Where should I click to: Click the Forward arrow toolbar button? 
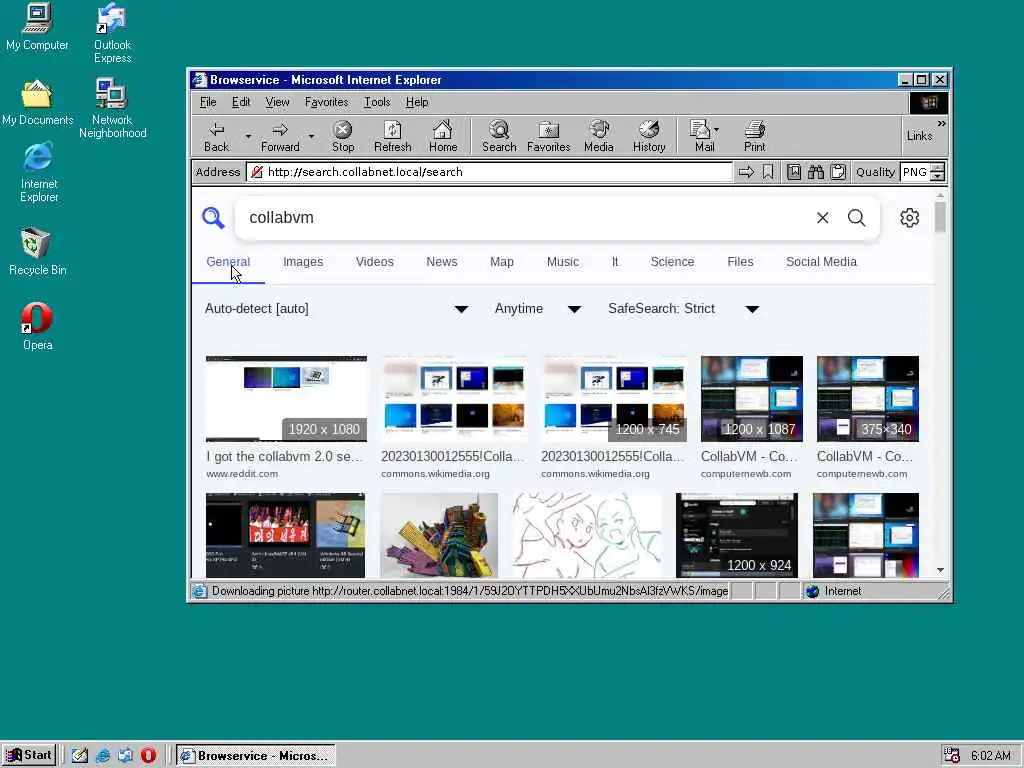(280, 136)
